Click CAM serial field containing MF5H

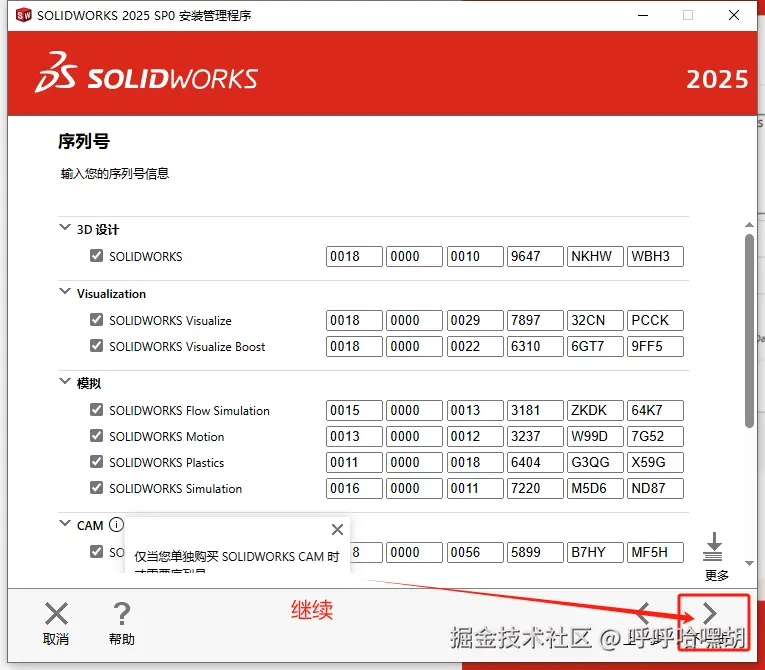[655, 552]
